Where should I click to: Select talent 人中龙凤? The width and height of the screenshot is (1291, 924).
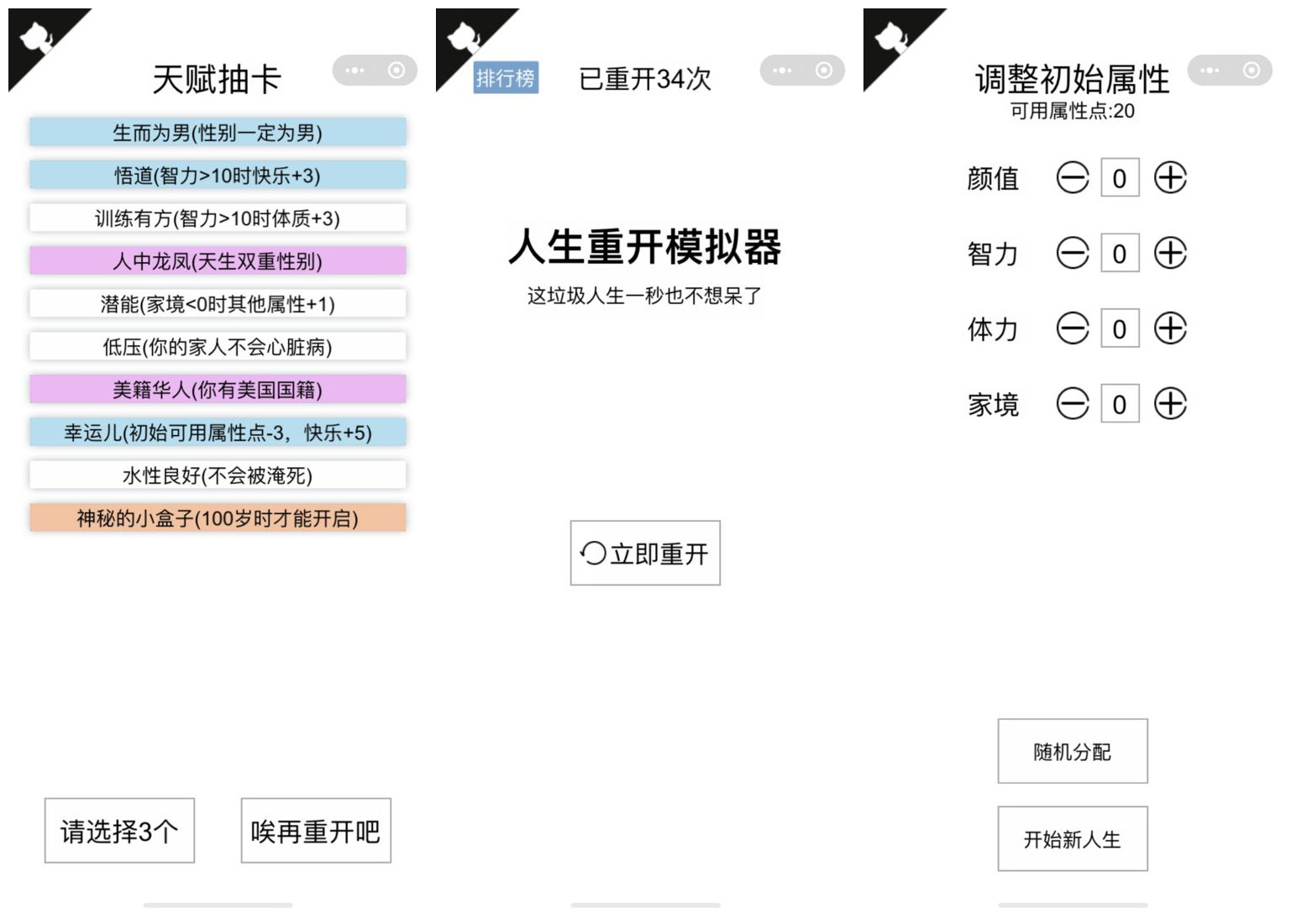tap(218, 261)
